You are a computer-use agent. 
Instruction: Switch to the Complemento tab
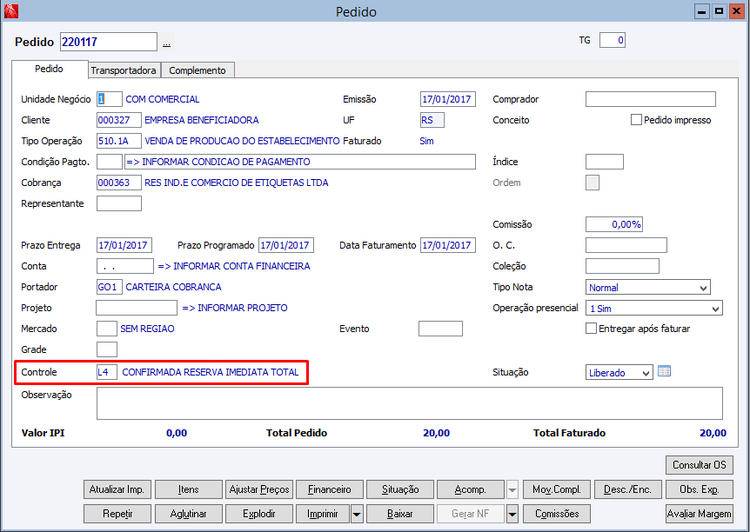tap(197, 70)
